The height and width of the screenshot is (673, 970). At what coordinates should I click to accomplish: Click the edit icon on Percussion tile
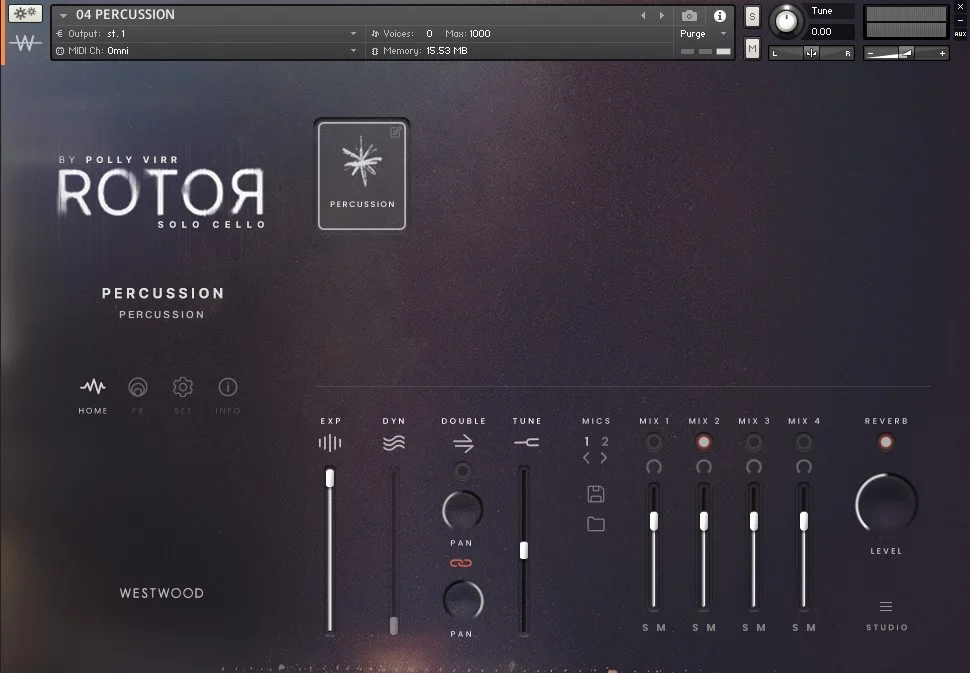point(395,132)
